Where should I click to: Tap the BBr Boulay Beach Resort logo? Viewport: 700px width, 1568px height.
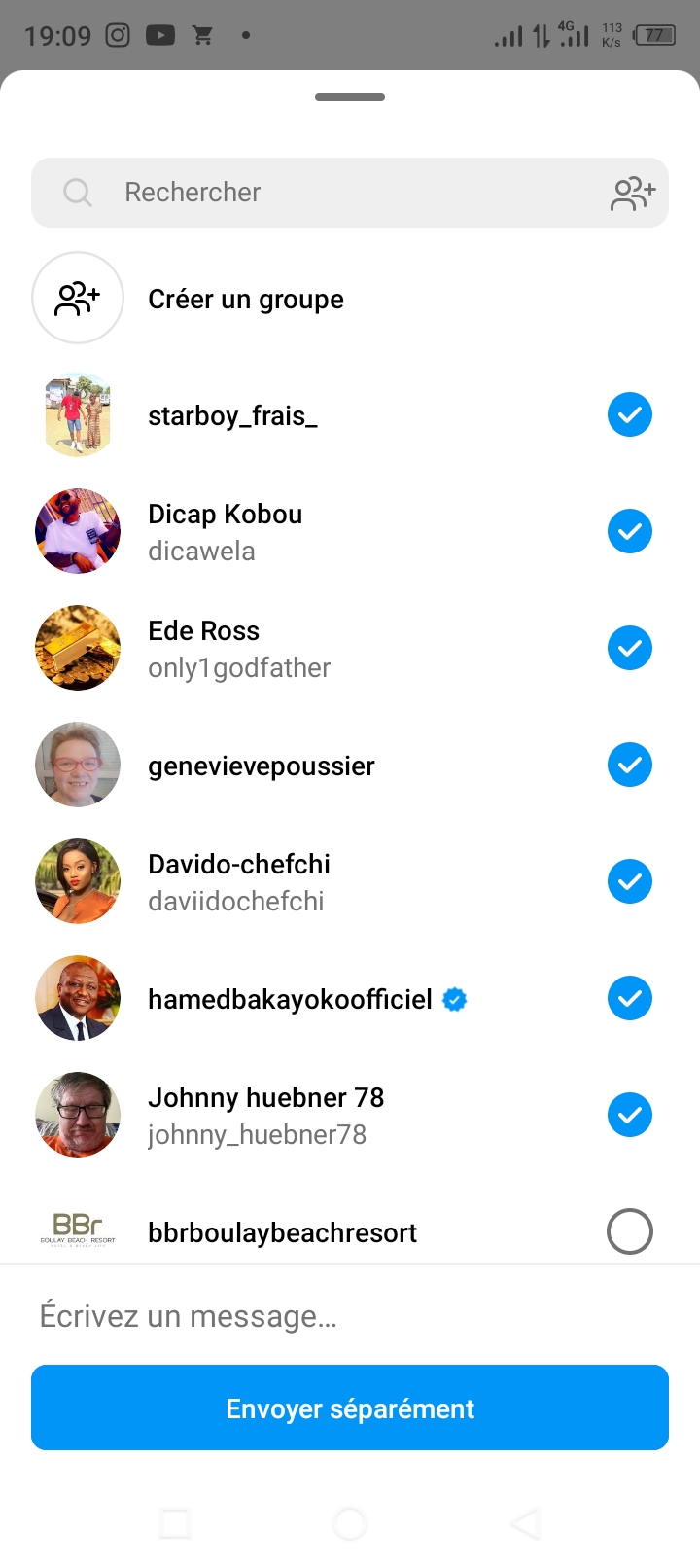coord(78,1230)
